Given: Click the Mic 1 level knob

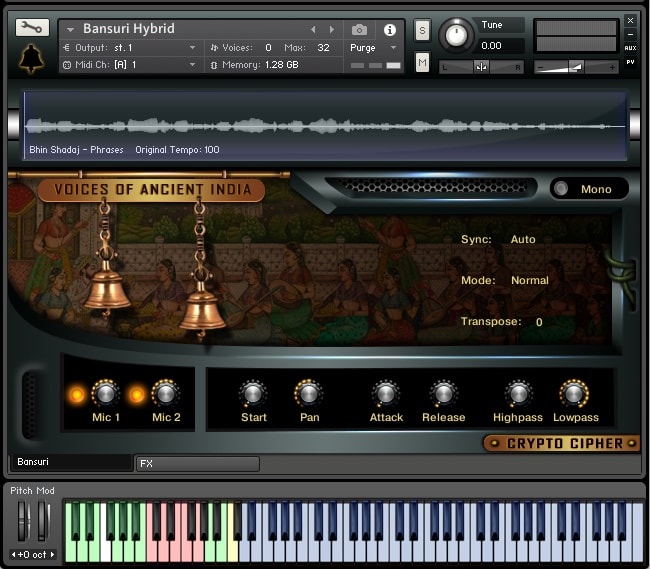Looking at the screenshot, I should click(x=105, y=393).
